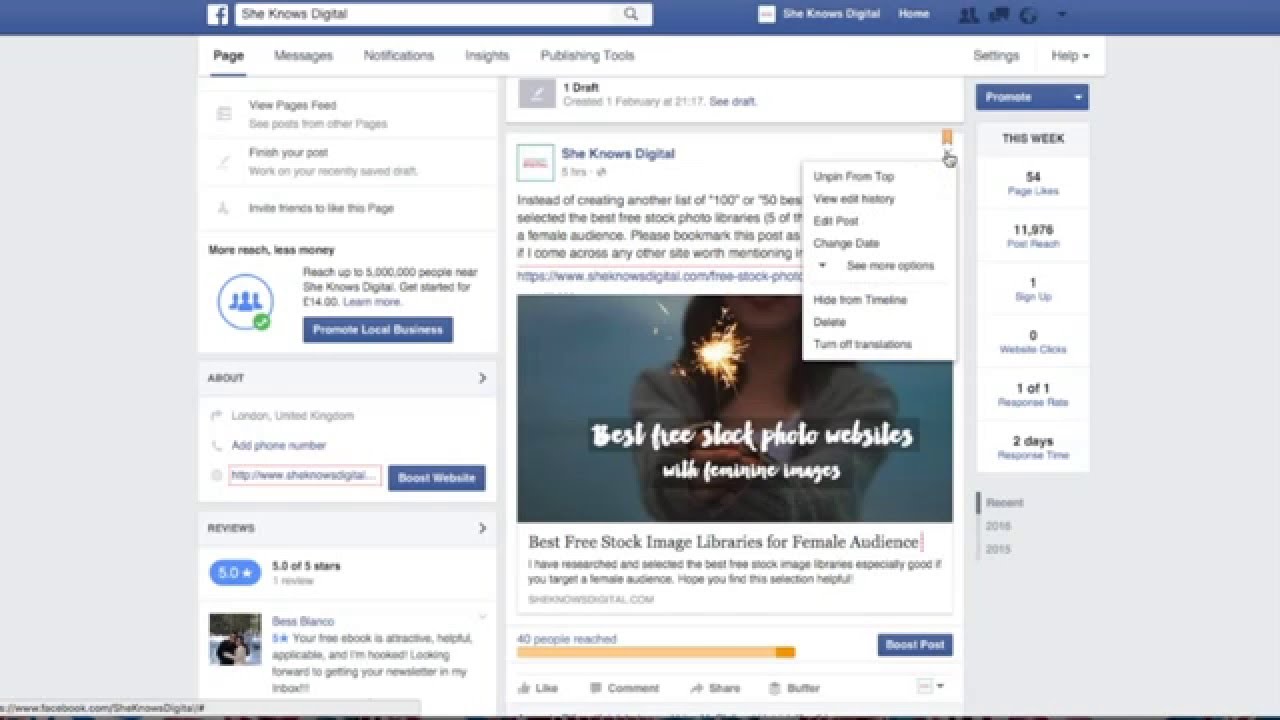Expand See more options in post menu
Image resolution: width=1280 pixels, height=720 pixels.
(876, 266)
